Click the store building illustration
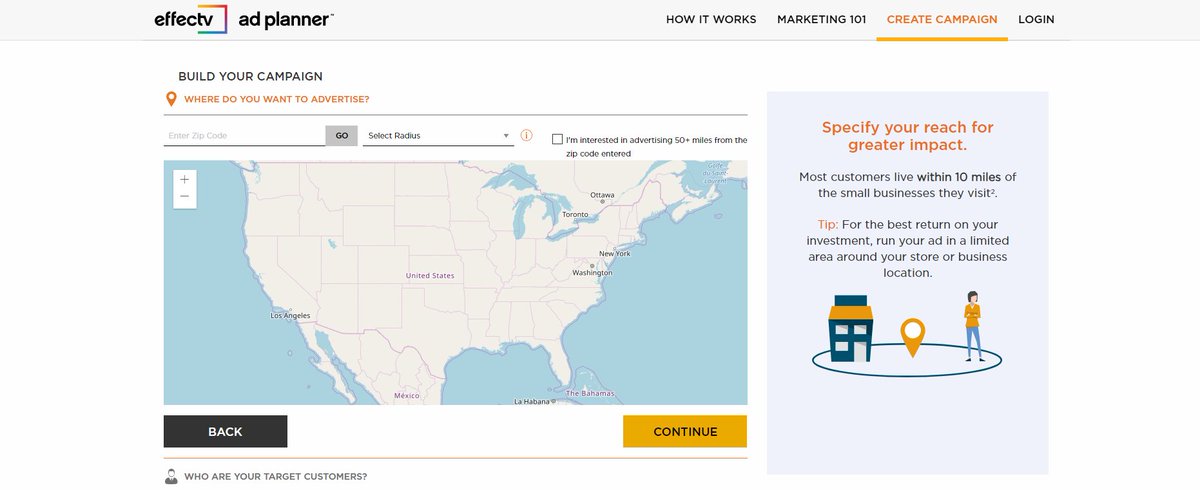The image size is (1200, 490). pyautogui.click(x=850, y=328)
